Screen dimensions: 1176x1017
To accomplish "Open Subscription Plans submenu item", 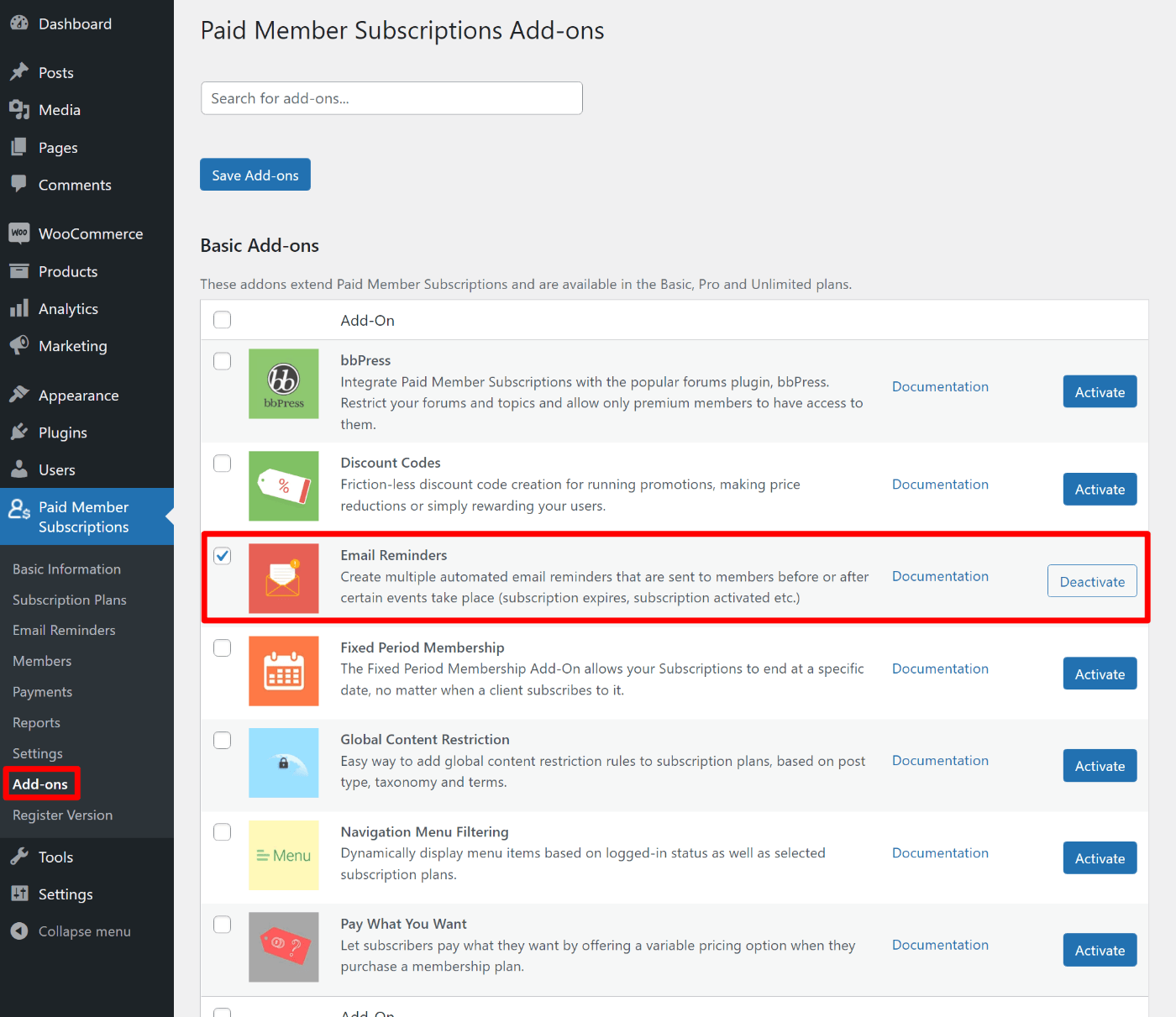I will click(x=70, y=600).
